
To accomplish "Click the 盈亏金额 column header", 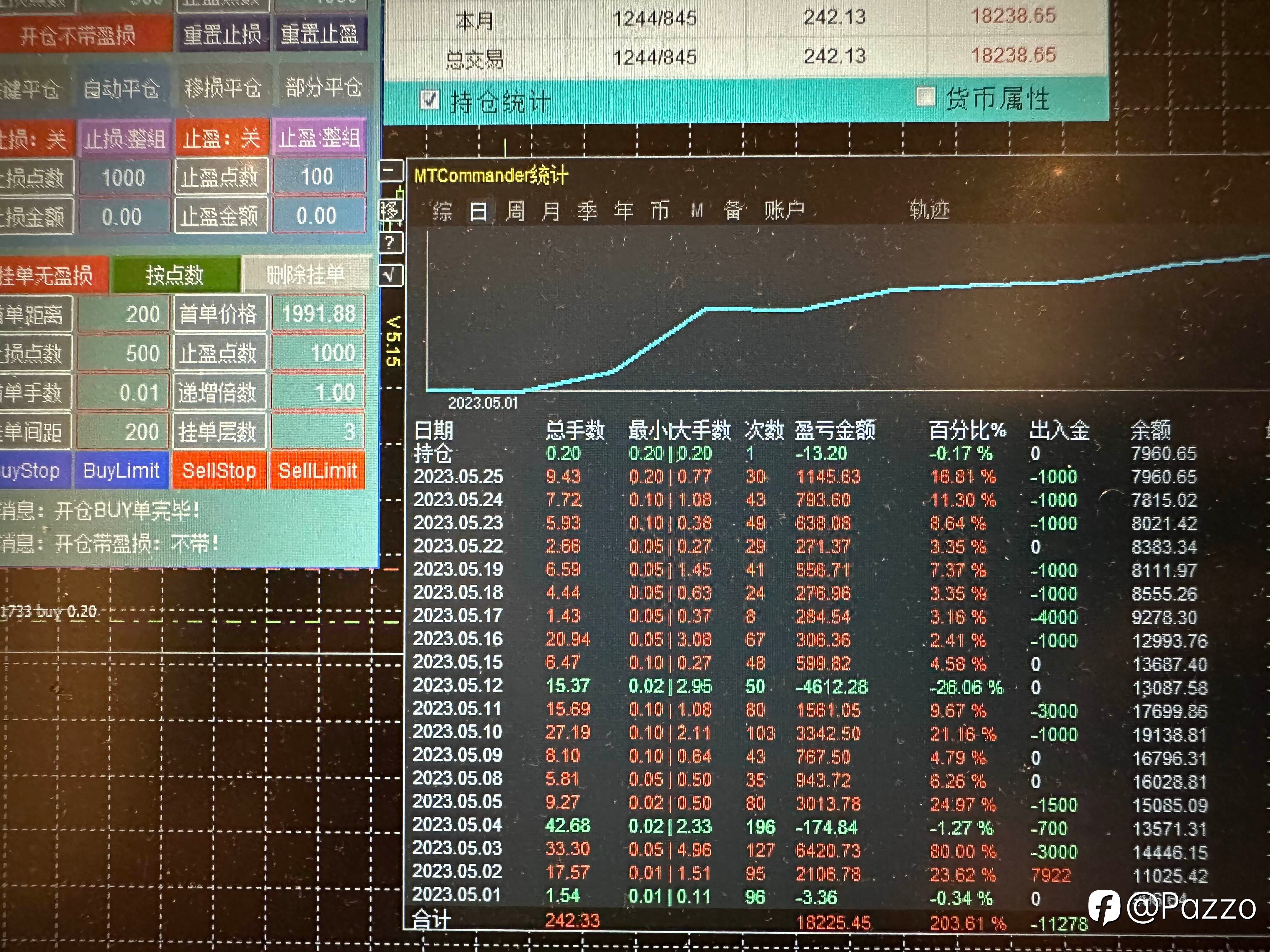I will pyautogui.click(x=835, y=430).
